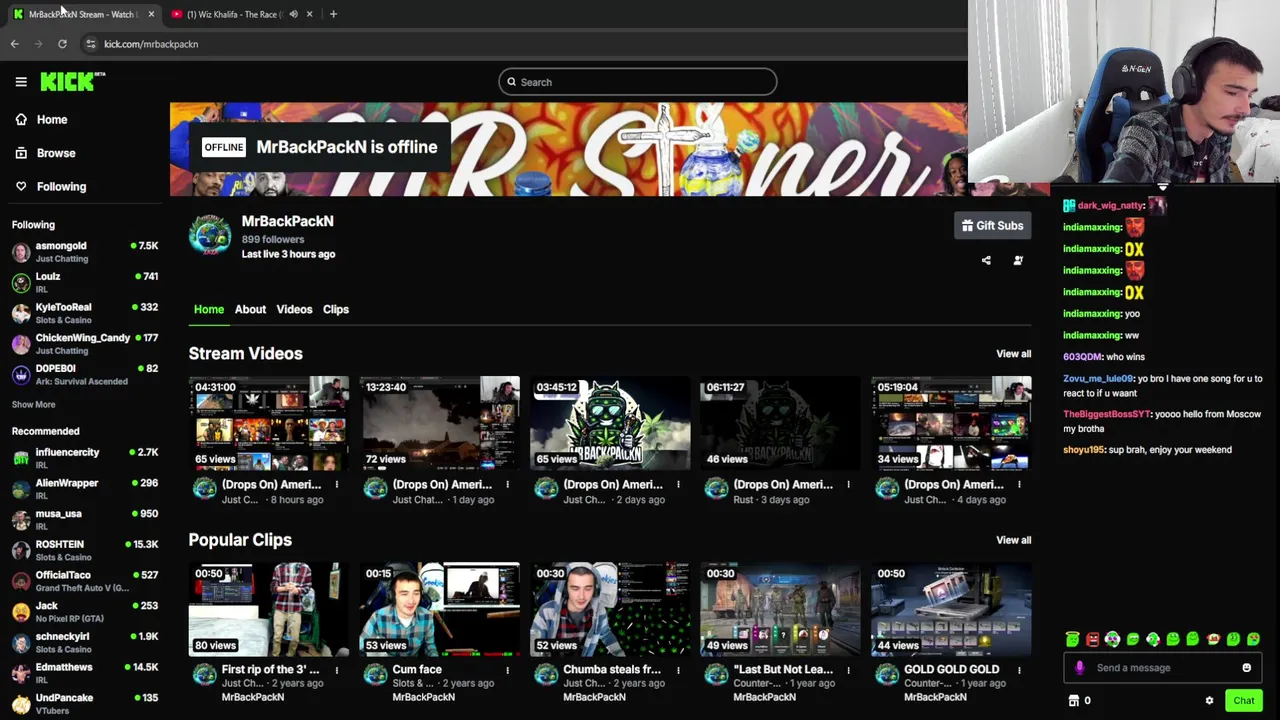This screenshot has height=720, width=1280.
Task: Open options for GOLD GOLD GOLD clip
Action: click(1019, 670)
